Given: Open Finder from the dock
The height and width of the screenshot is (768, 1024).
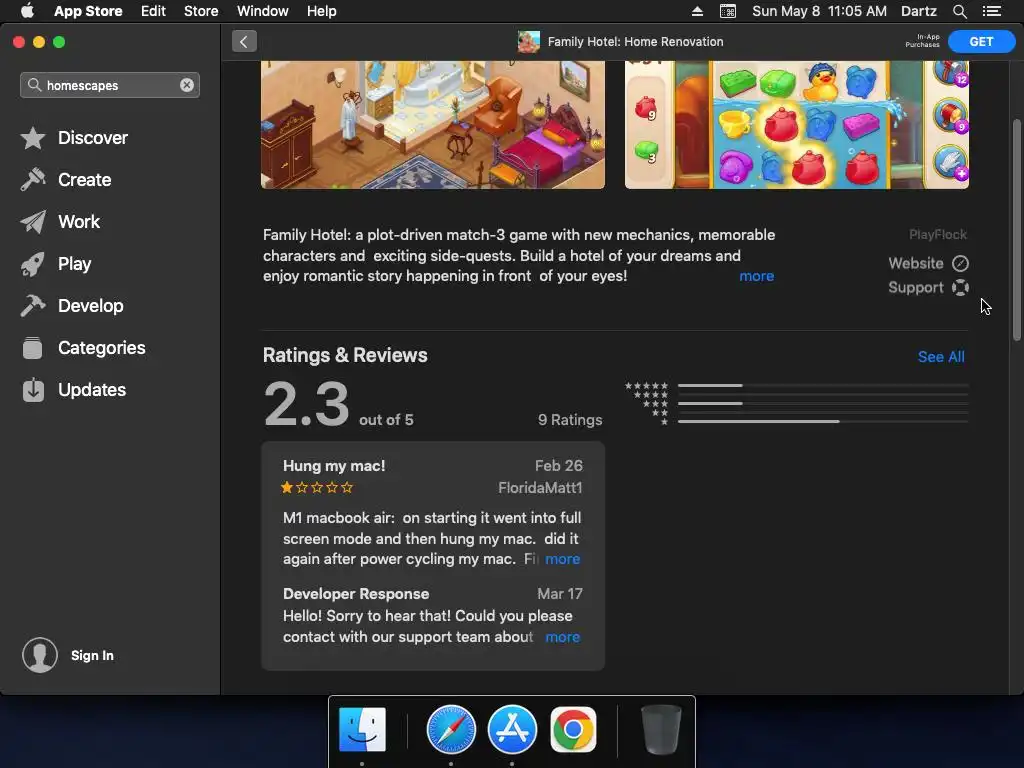Looking at the screenshot, I should (x=362, y=729).
